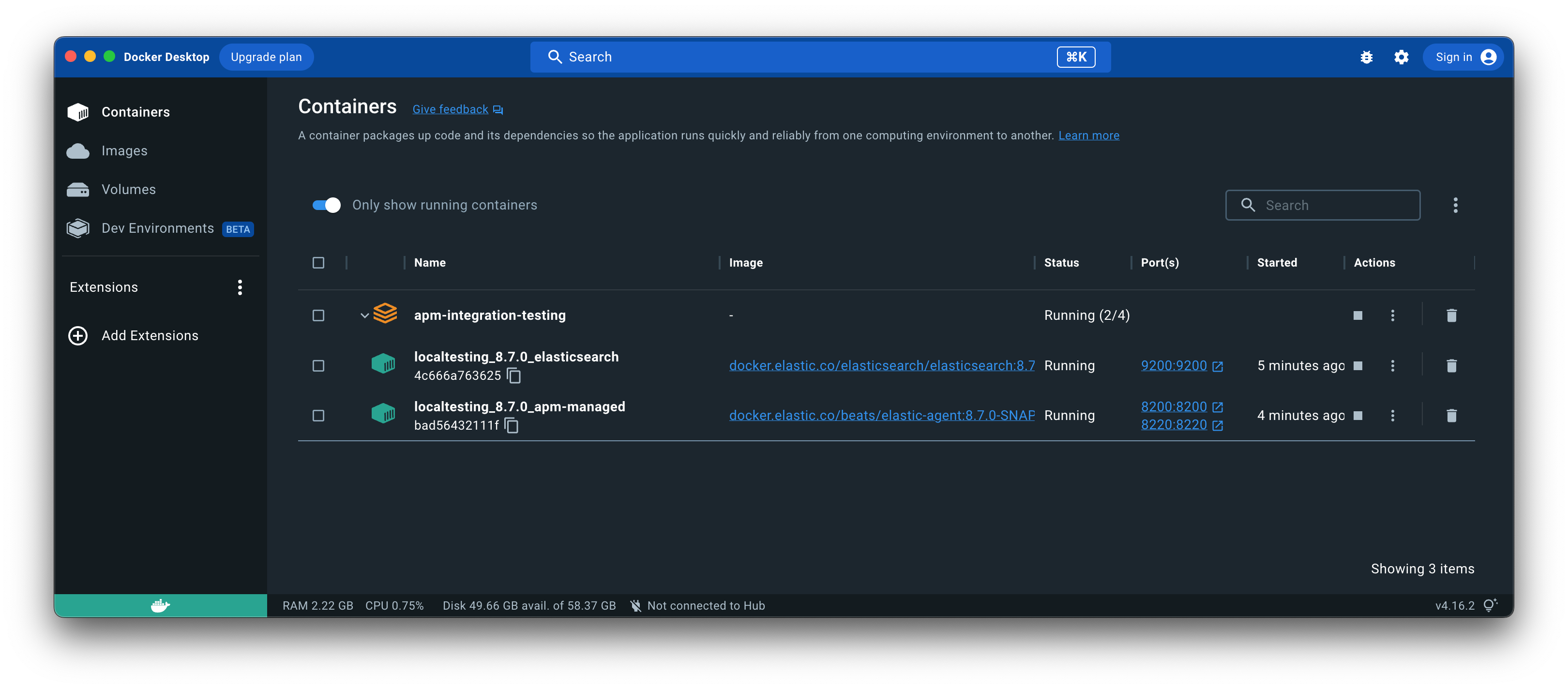Click the version update icon by v4.16.2
Image resolution: width=1568 pixels, height=689 pixels.
click(1490, 606)
